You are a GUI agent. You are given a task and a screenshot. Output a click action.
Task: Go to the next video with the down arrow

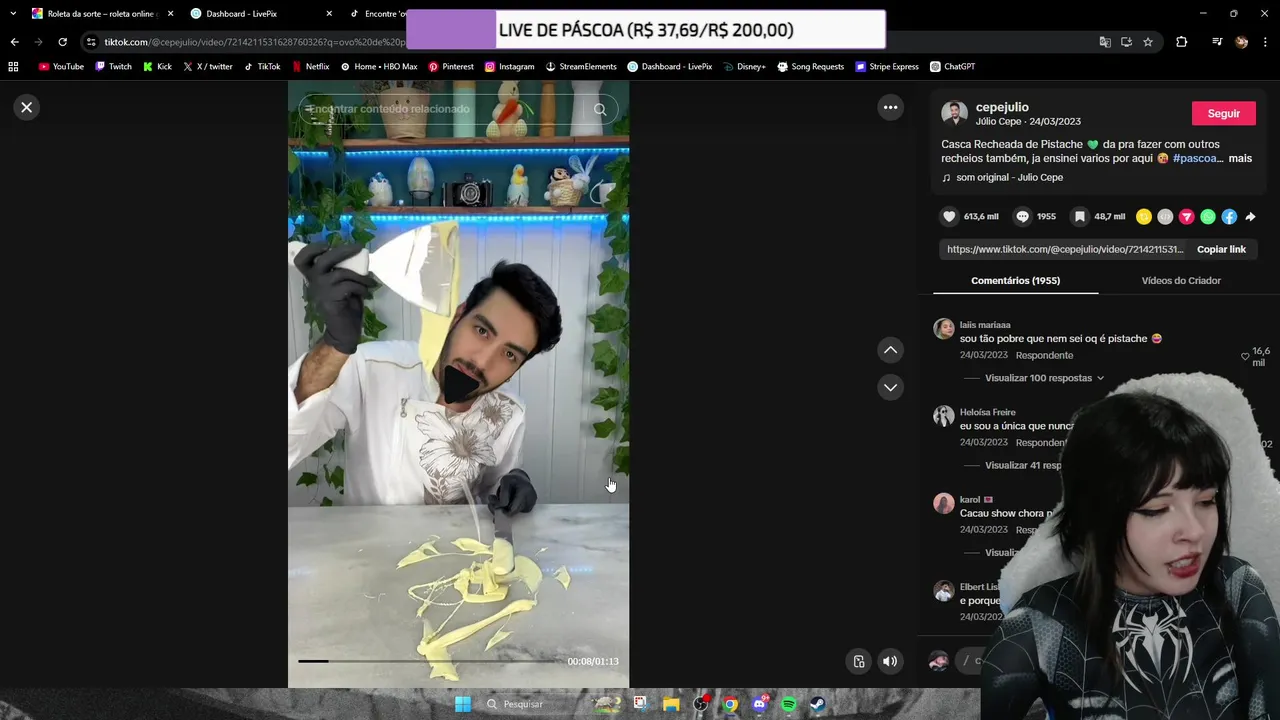click(890, 387)
